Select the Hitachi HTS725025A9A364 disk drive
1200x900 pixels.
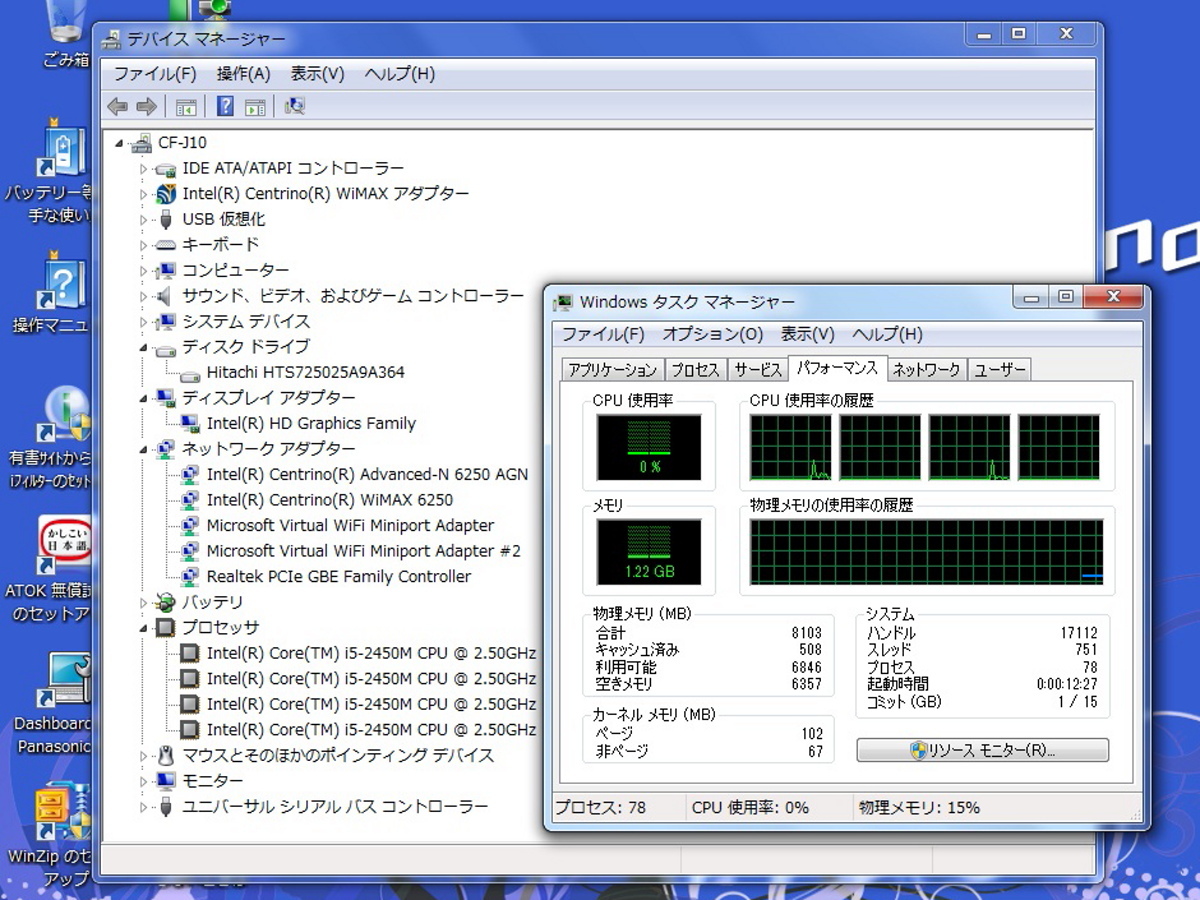point(305,372)
